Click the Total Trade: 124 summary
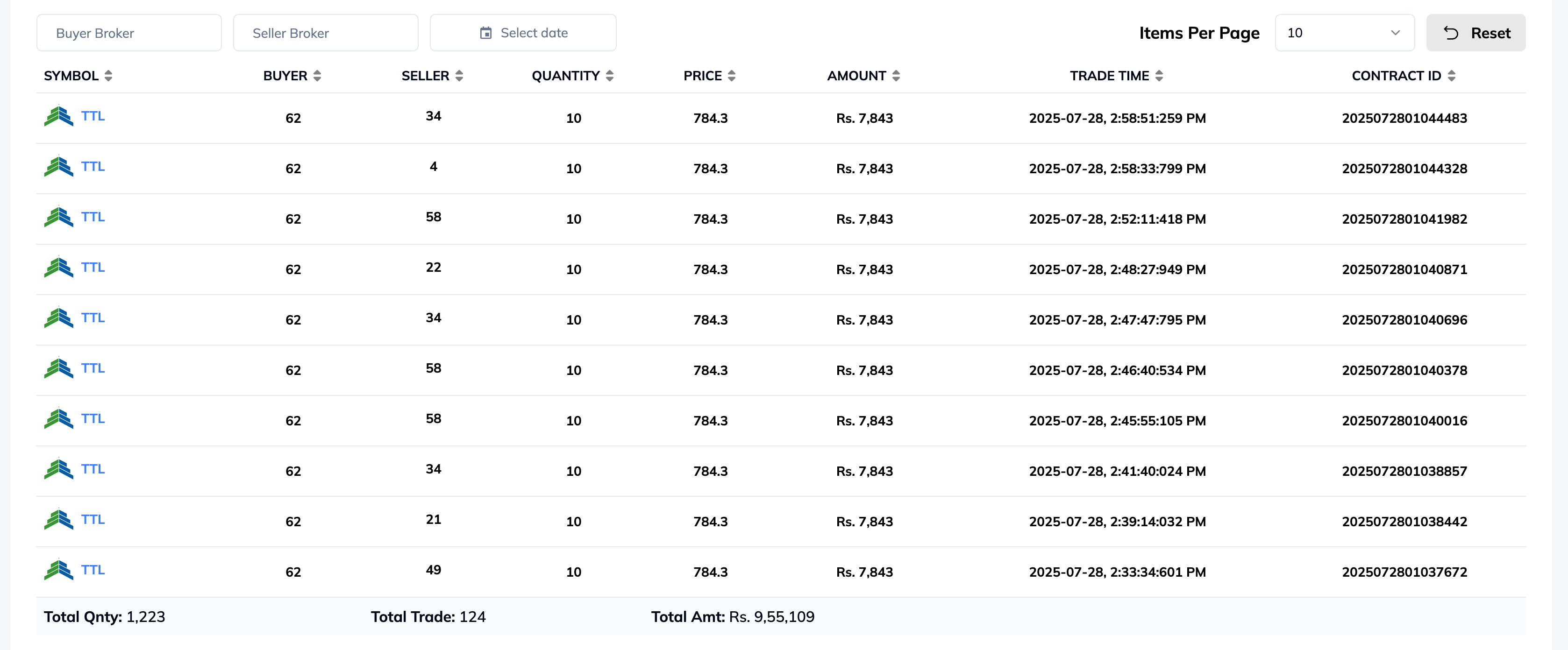Viewport: 1568px width, 650px height. pos(428,616)
